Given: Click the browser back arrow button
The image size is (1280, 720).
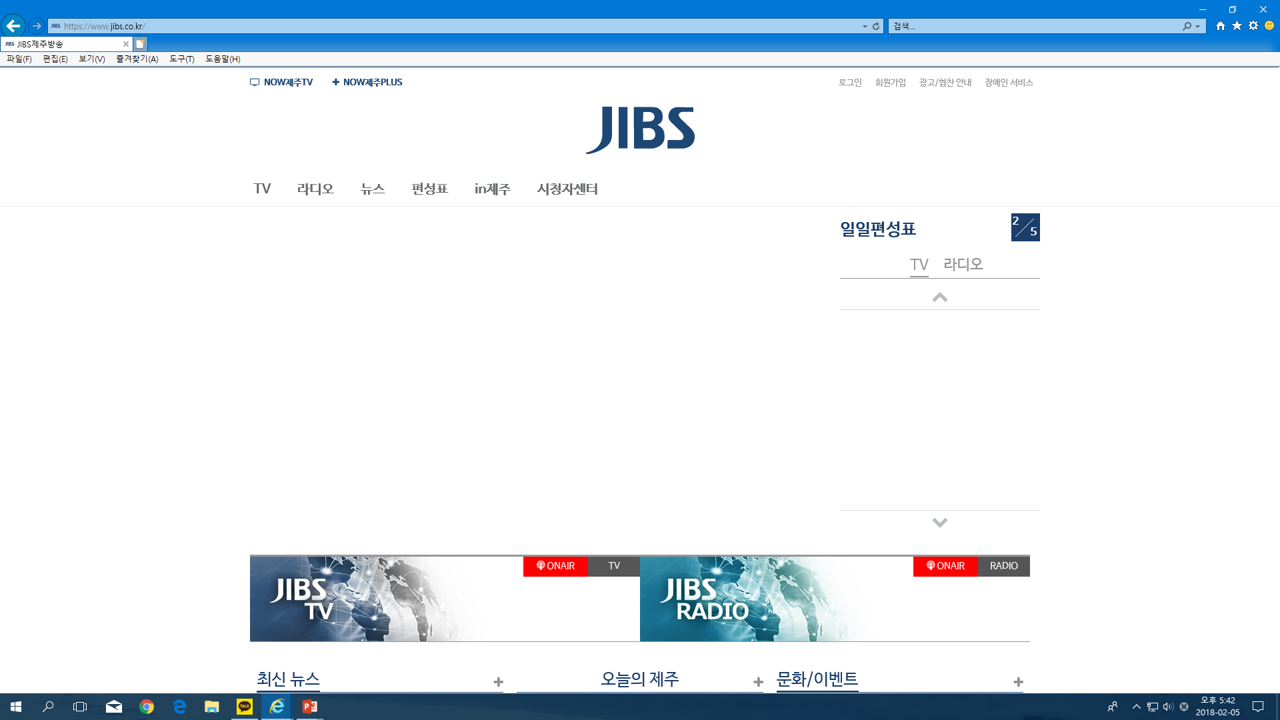Looking at the screenshot, I should (14, 26).
